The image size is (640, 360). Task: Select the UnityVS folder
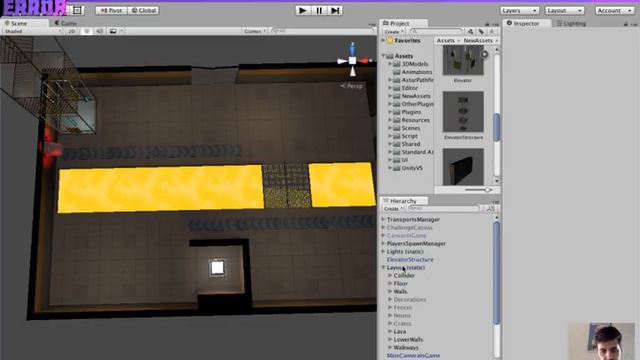coord(412,168)
